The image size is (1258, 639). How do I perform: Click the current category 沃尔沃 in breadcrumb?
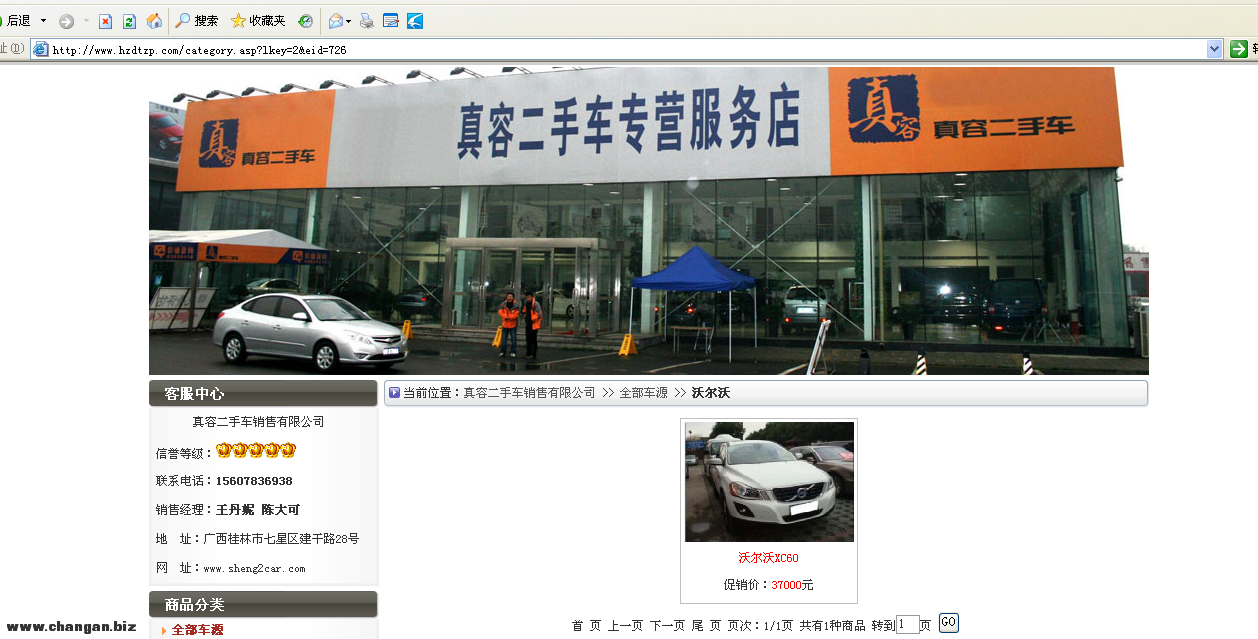tap(711, 393)
